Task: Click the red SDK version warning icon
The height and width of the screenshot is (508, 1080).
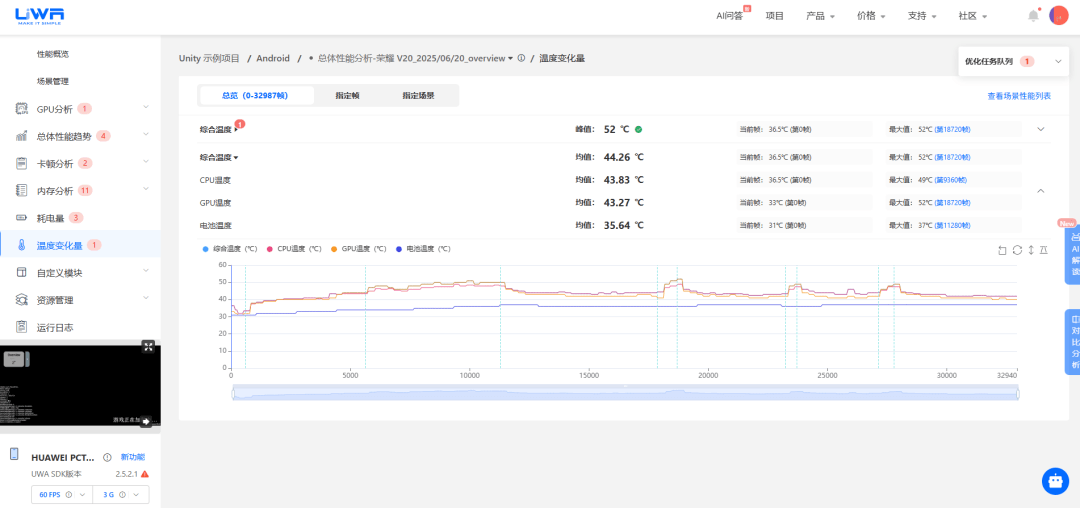Action: [145, 474]
